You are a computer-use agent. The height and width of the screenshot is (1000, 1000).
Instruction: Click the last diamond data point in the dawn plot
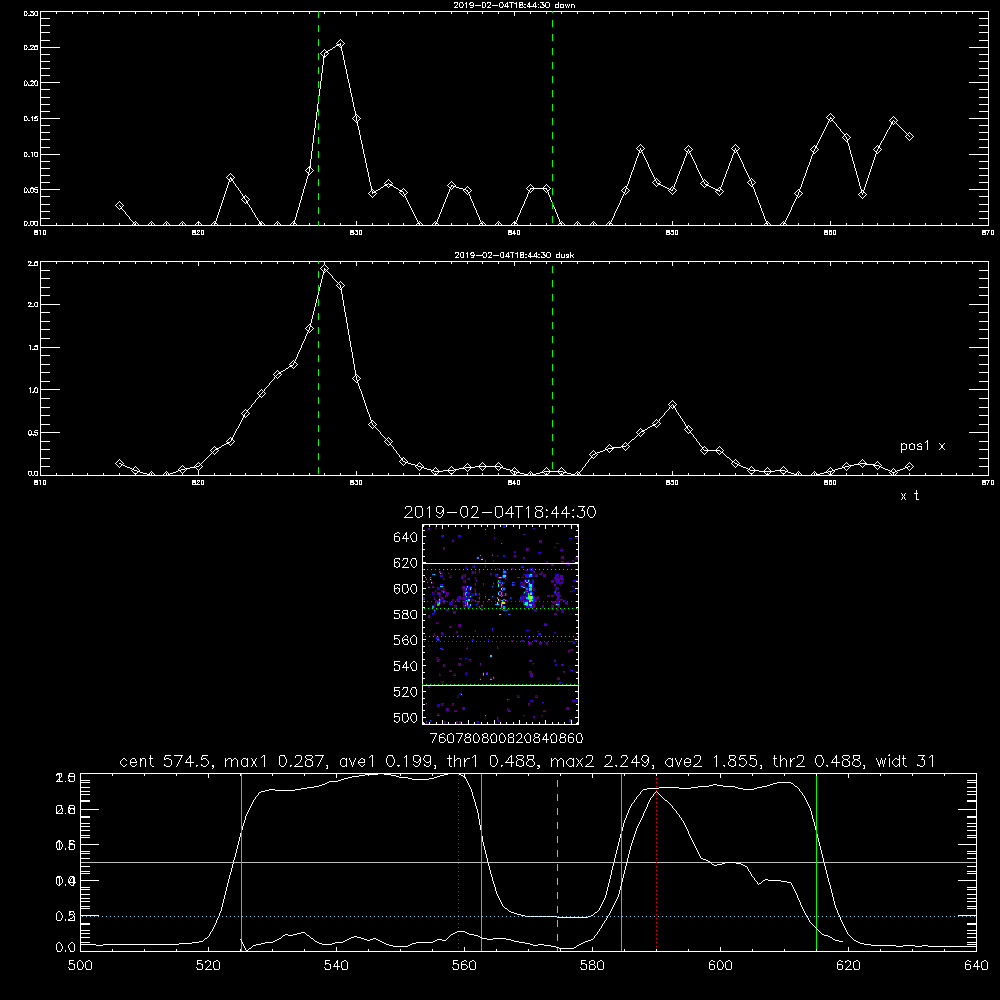[909, 136]
